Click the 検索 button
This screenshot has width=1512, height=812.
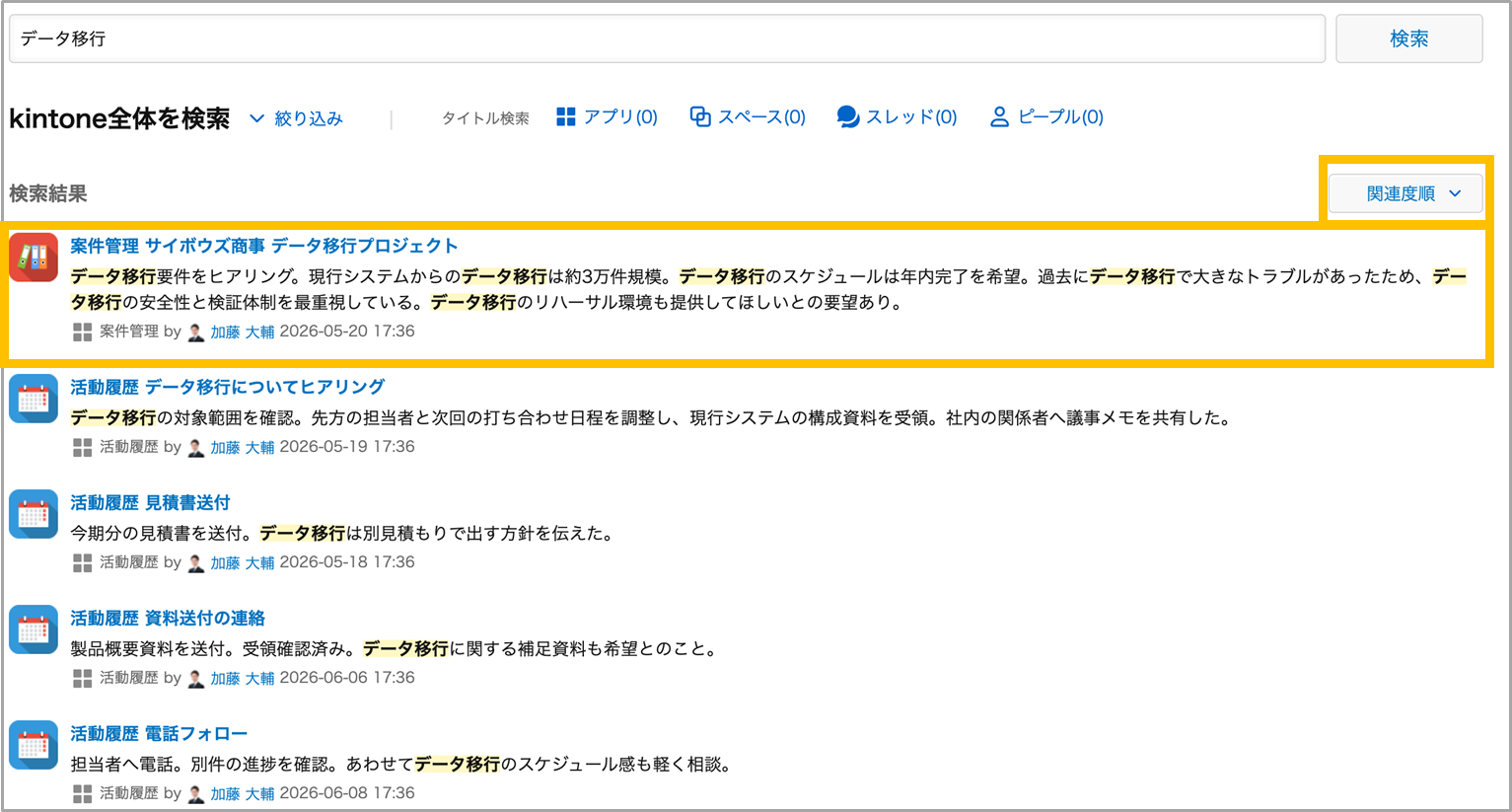coord(1409,38)
